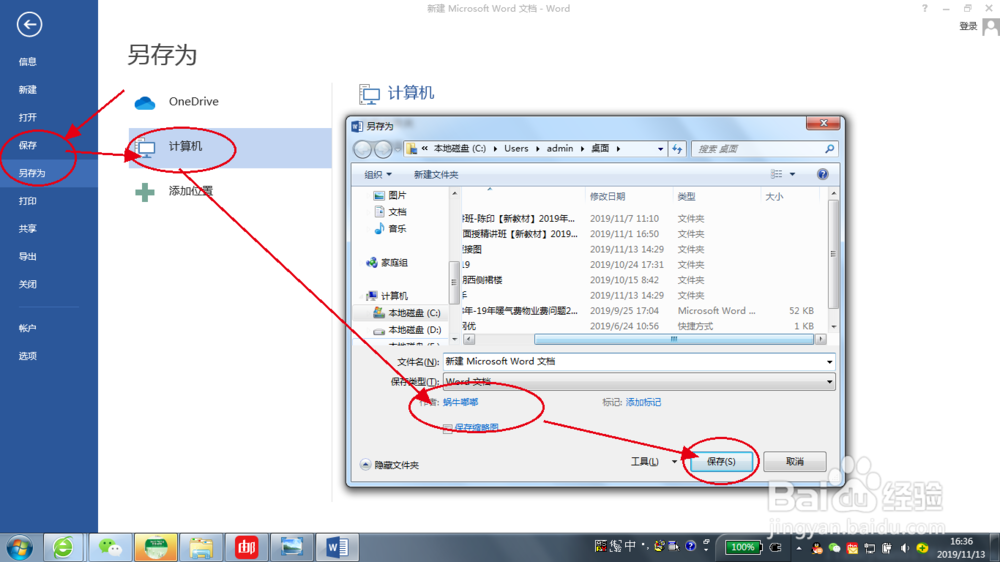Open the red 由 app taskbar icon
Screen dimensions: 1000x562
246,547
